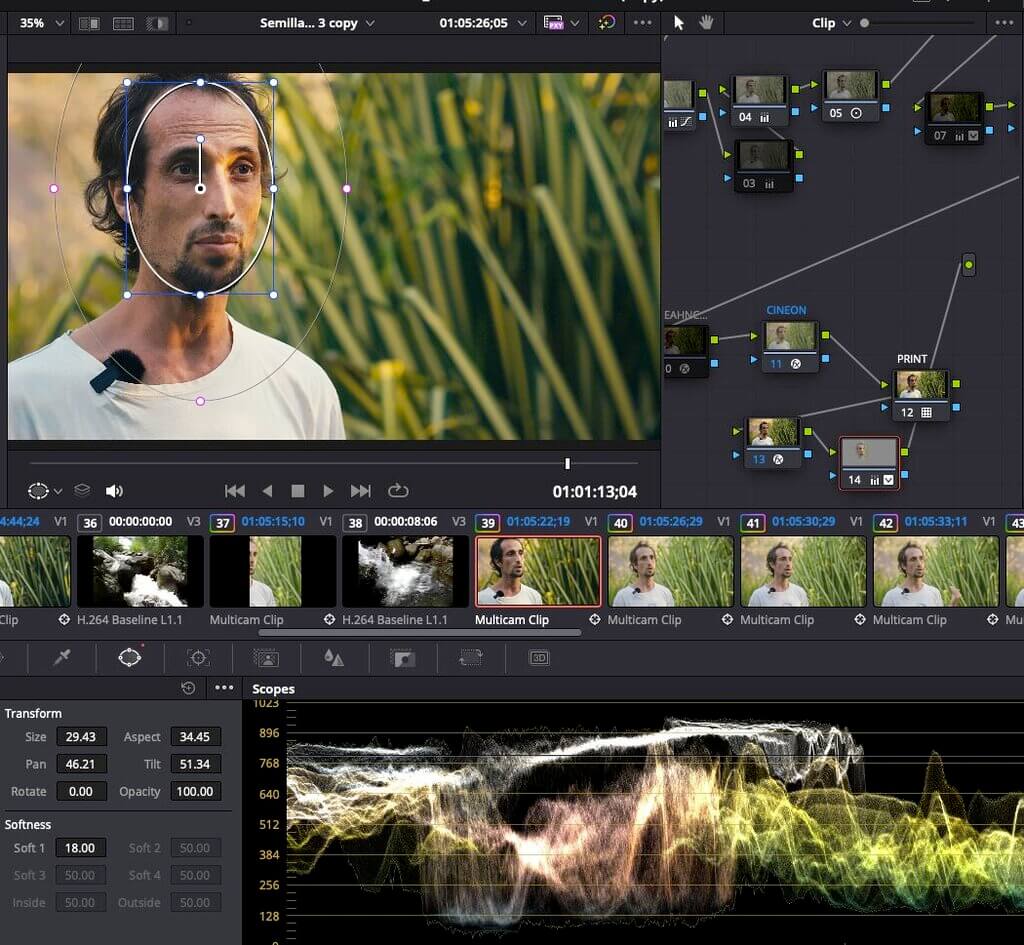
Task: Toggle split screen viewer mode
Action: click(x=123, y=22)
